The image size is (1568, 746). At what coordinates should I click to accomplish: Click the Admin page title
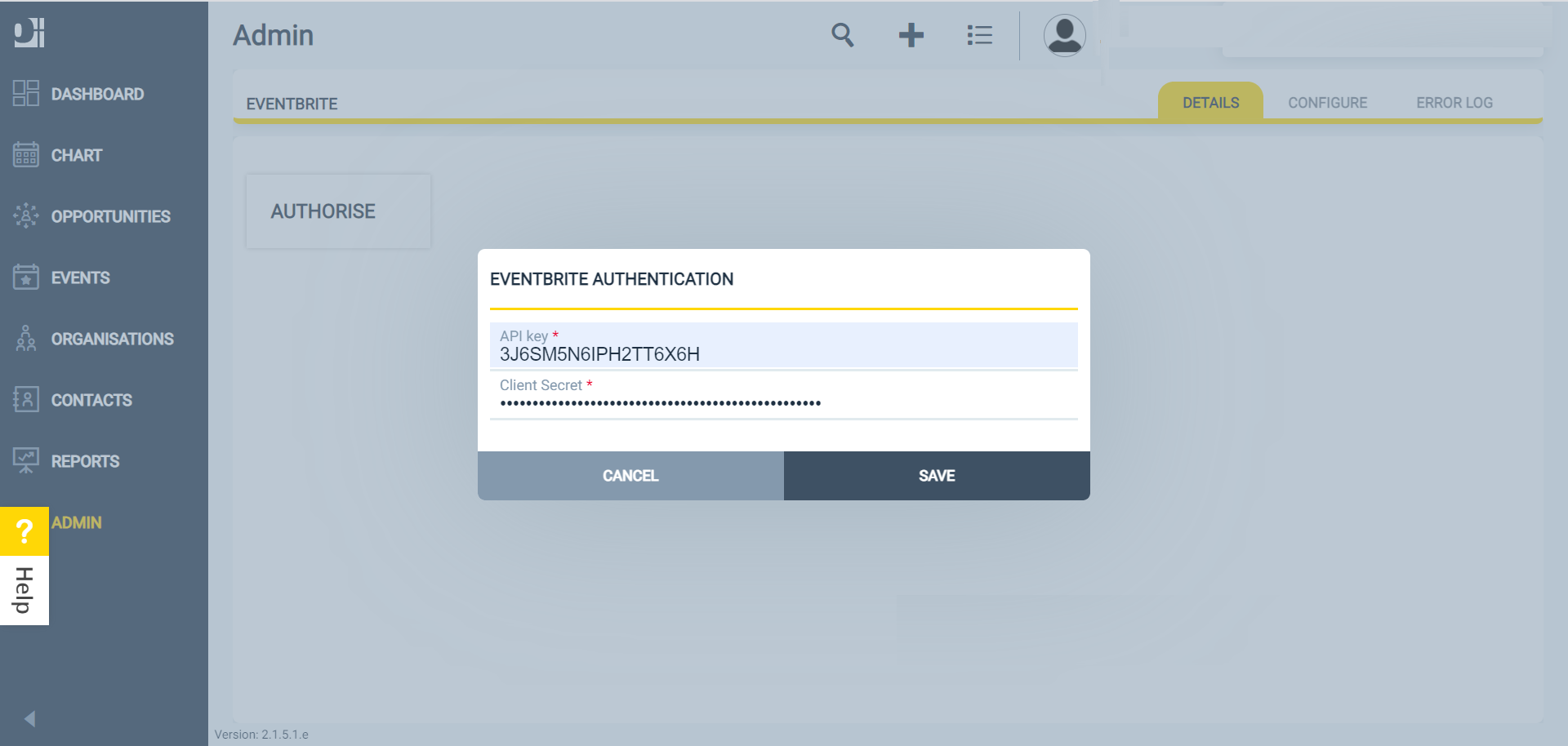[274, 35]
